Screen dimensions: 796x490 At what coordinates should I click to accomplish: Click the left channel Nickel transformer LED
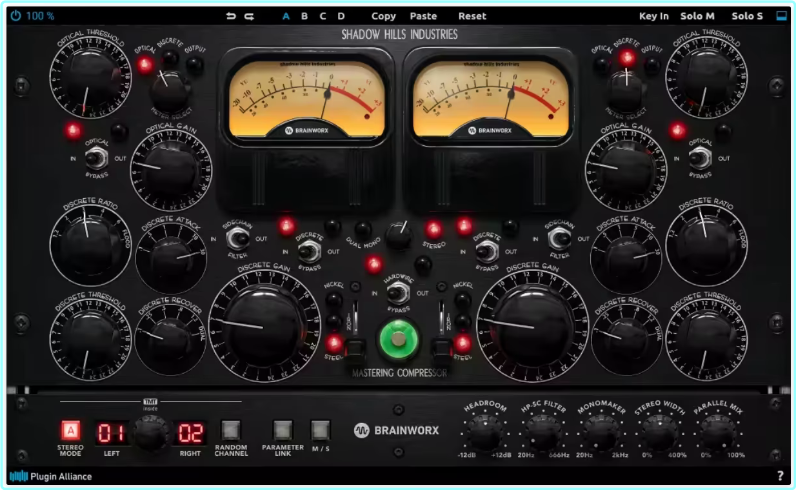334,300
